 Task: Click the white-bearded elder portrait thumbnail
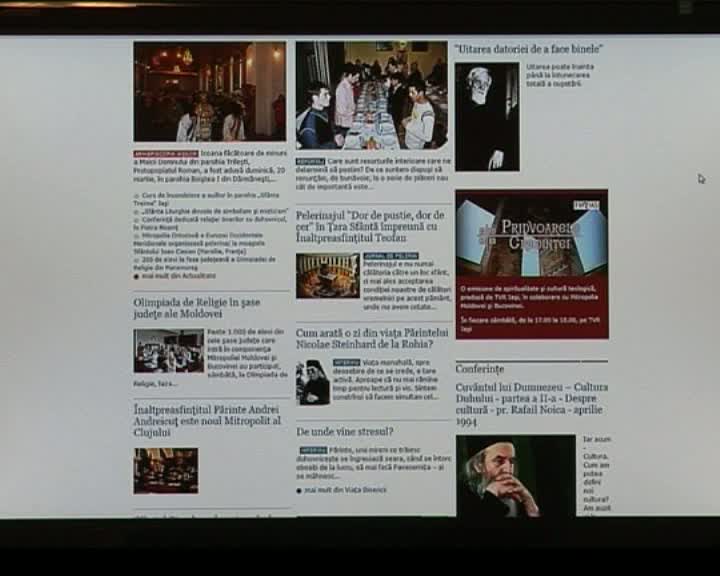click(487, 117)
